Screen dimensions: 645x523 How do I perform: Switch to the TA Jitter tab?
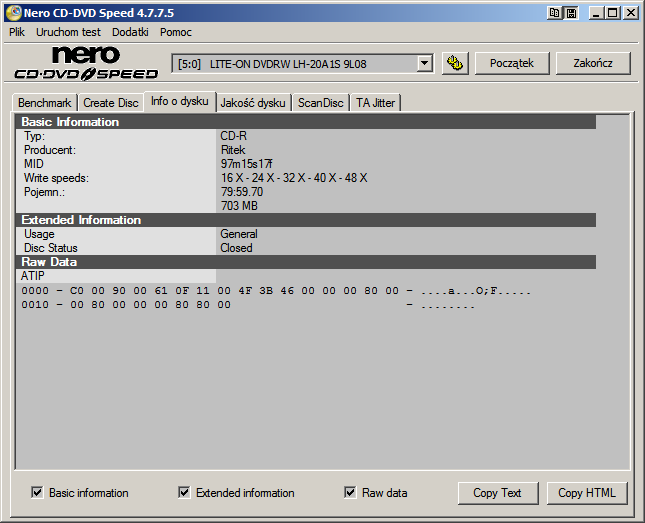(375, 102)
